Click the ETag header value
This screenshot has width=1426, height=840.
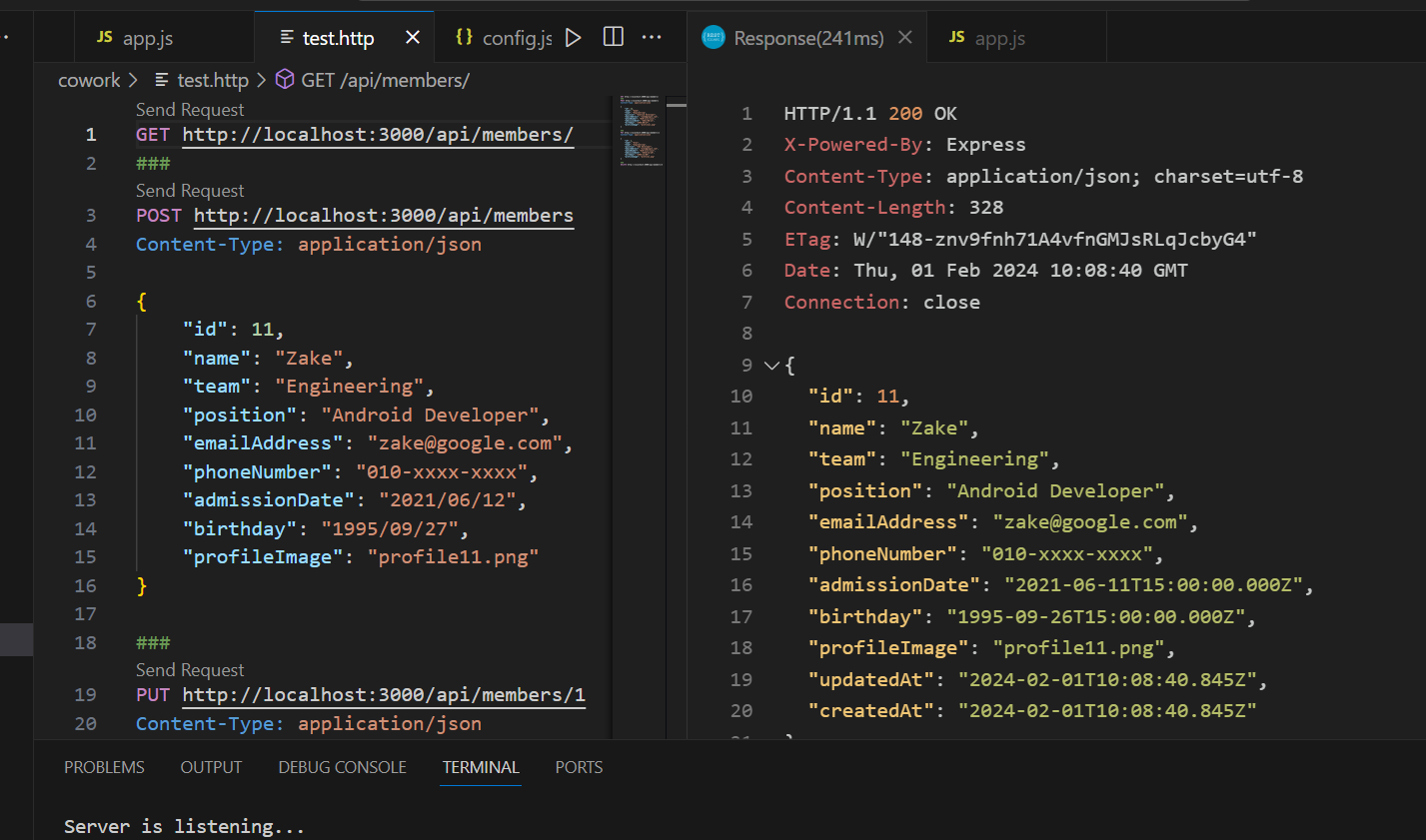click(x=1054, y=240)
